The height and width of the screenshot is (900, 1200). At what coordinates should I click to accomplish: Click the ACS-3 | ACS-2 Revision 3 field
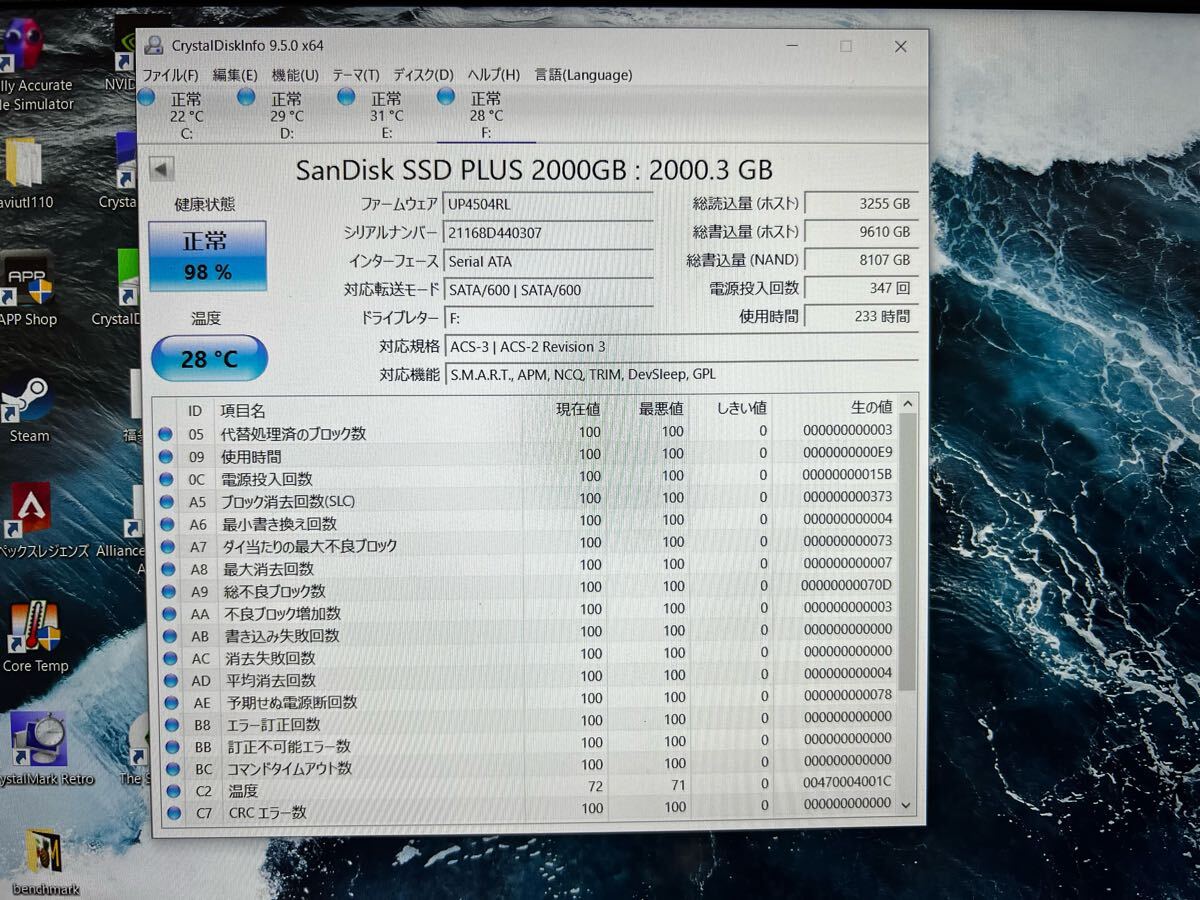coord(680,347)
